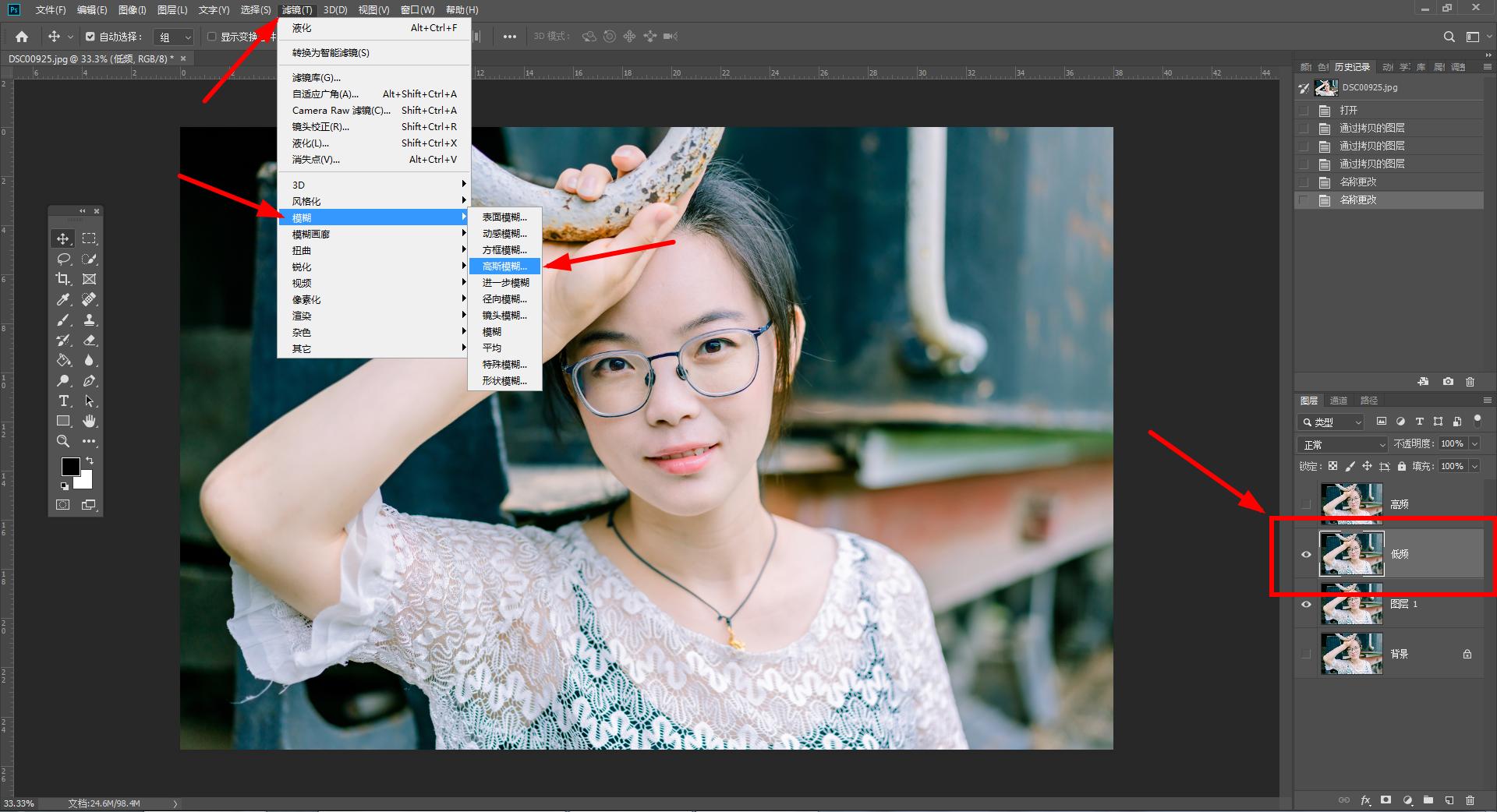Select the Brush tool

click(x=63, y=320)
